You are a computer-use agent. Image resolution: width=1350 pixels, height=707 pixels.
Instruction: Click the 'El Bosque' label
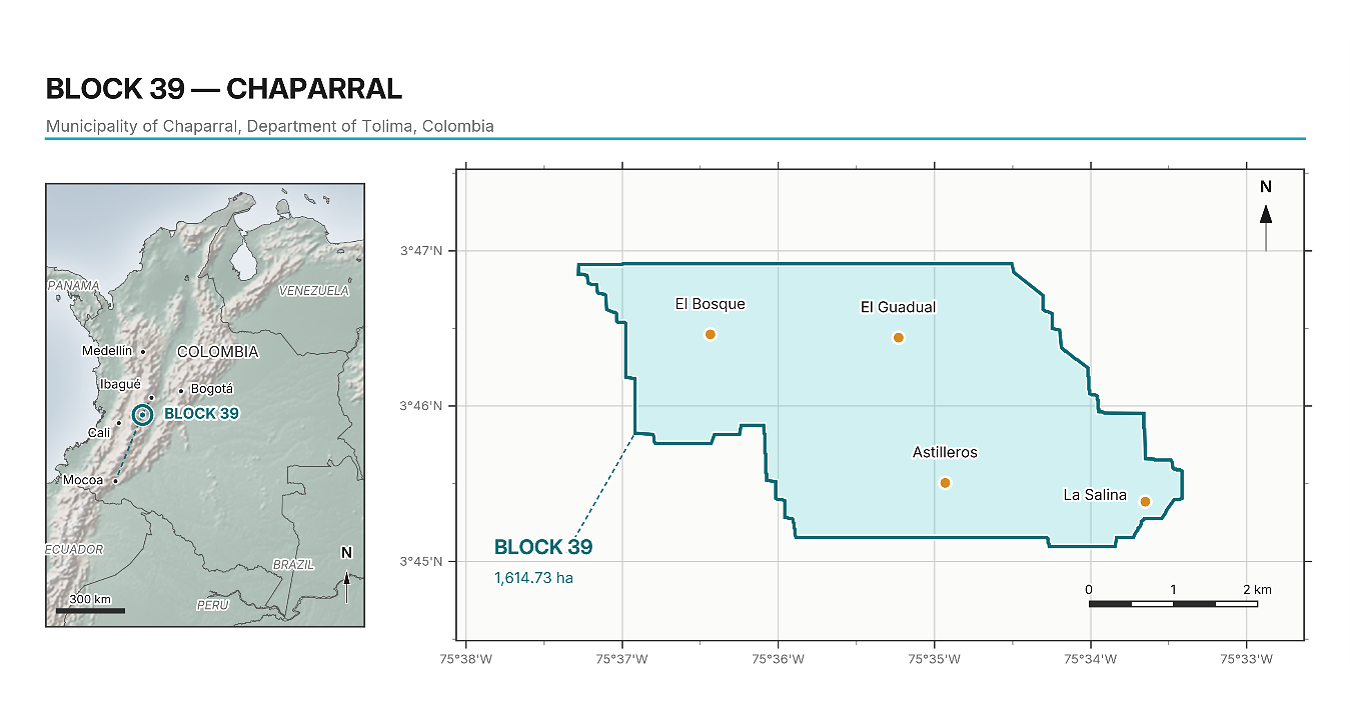710,304
